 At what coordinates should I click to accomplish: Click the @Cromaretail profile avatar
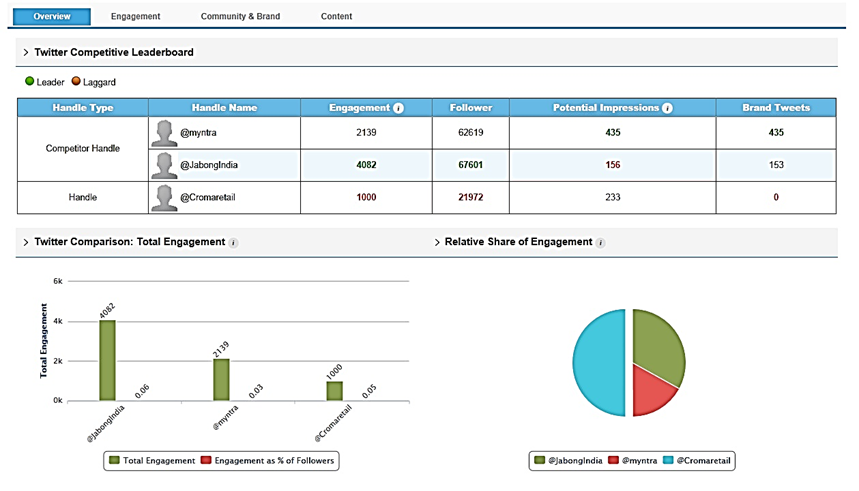164,198
